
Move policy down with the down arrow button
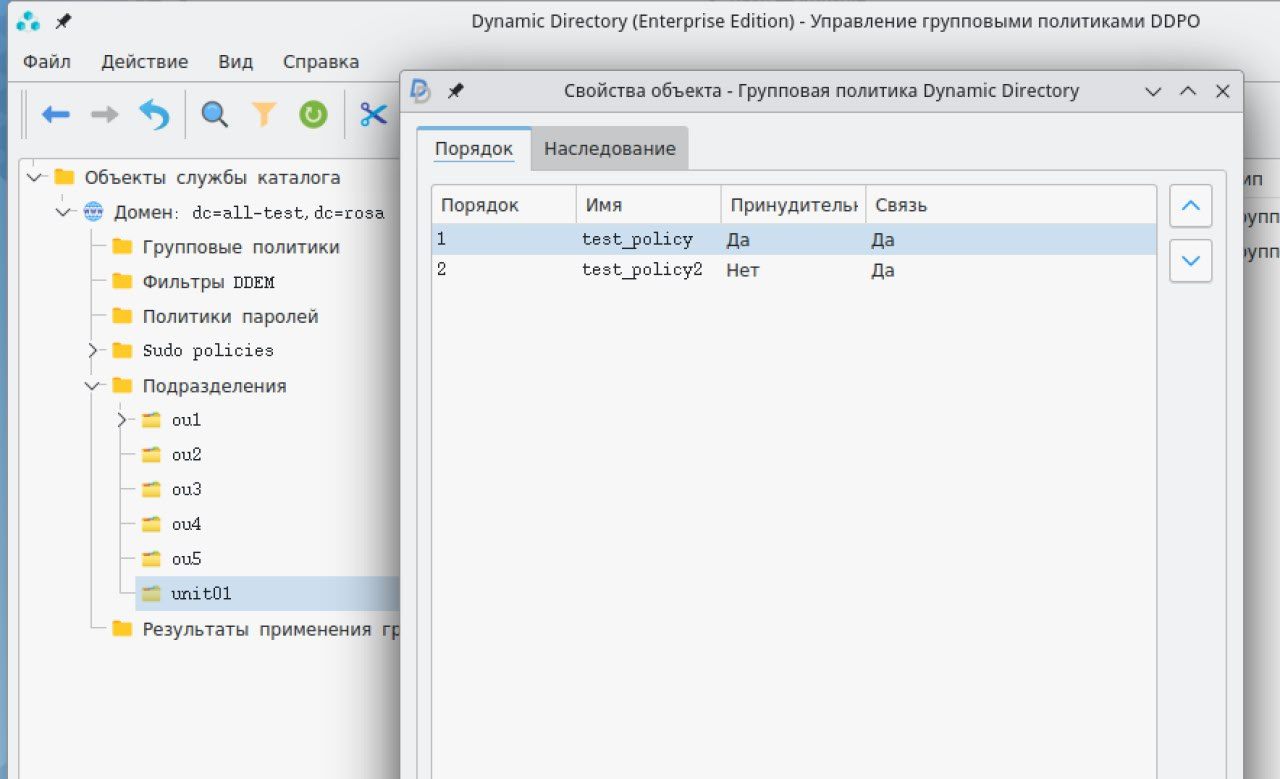[1190, 261]
